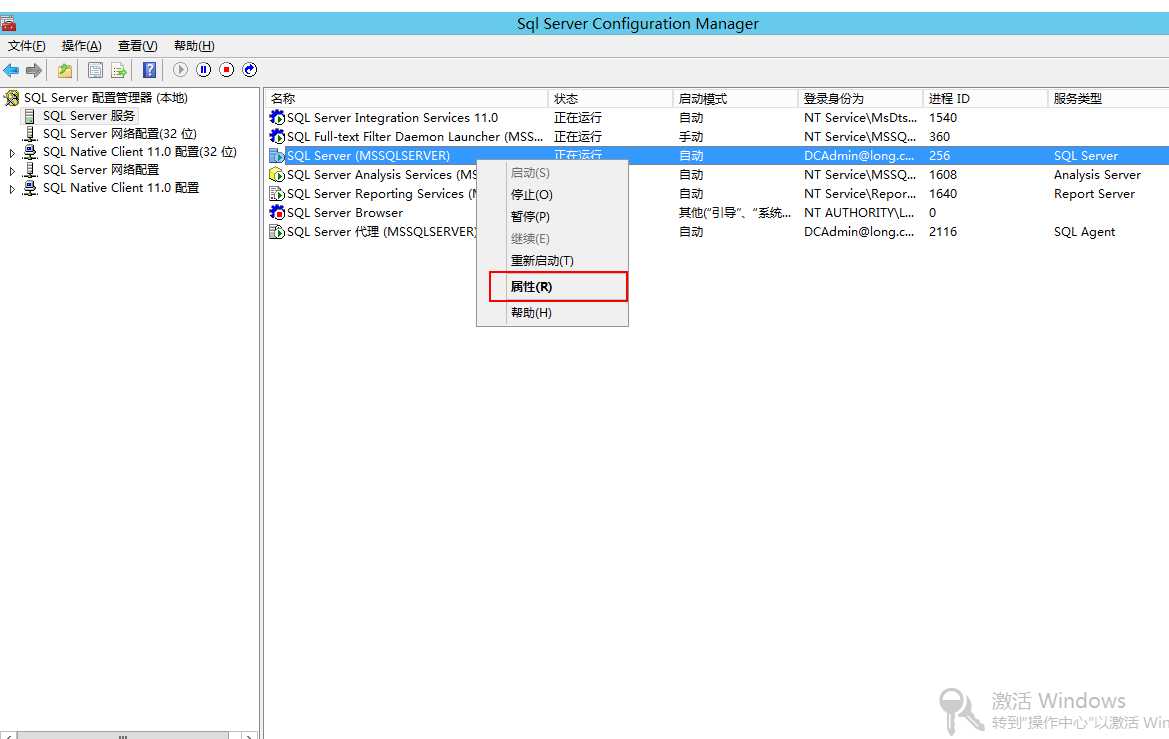Screen dimensions: 1169x739
Task: Click the SQL Server 服务 tree icon
Action: pyautogui.click(x=30, y=116)
